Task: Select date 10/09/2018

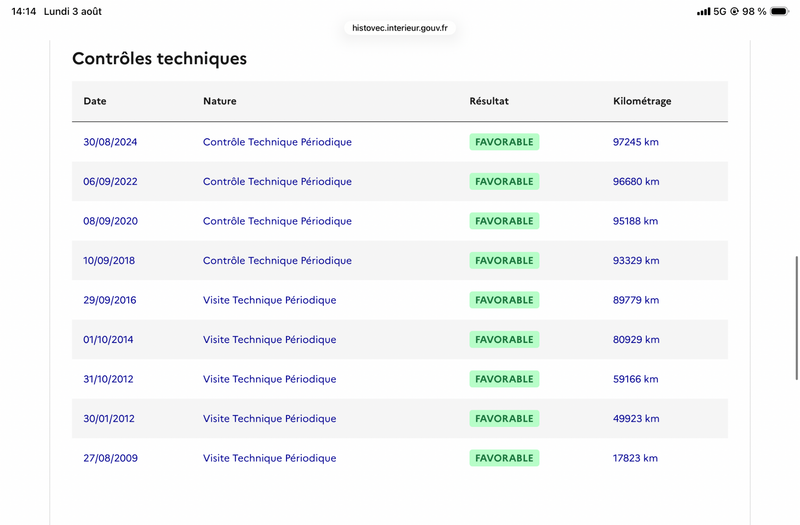Action: click(109, 260)
